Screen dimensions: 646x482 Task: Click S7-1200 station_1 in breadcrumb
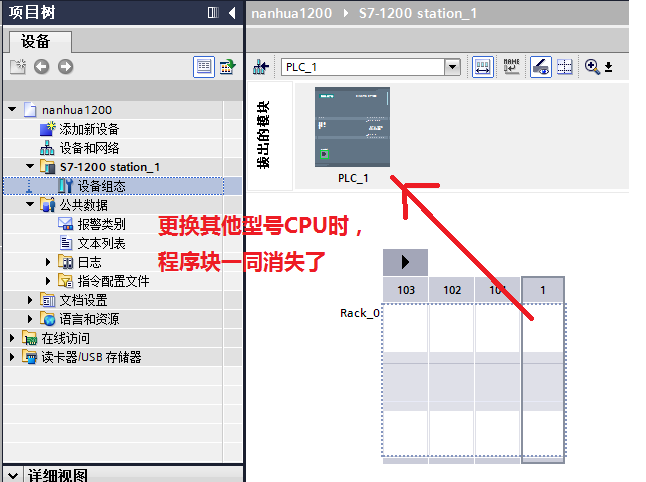coord(418,14)
